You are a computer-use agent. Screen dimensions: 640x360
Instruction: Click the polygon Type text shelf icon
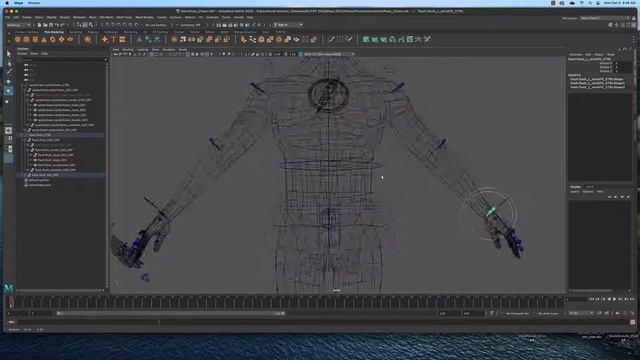coord(113,40)
